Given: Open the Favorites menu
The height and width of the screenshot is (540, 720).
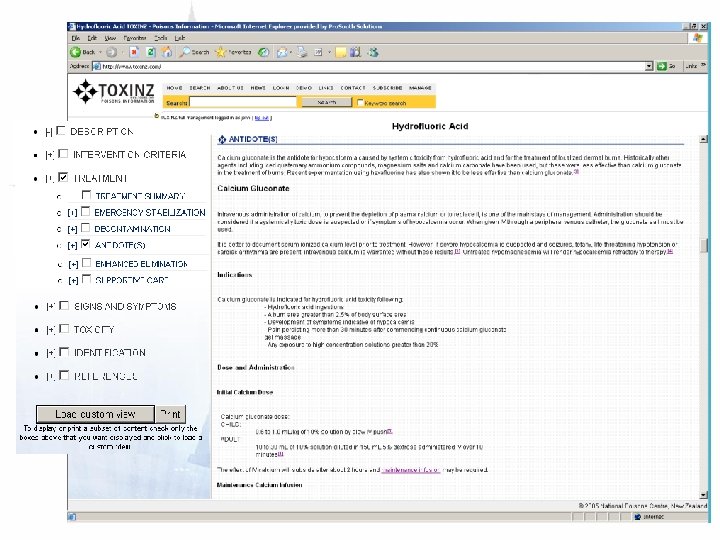Looking at the screenshot, I should (135, 39).
